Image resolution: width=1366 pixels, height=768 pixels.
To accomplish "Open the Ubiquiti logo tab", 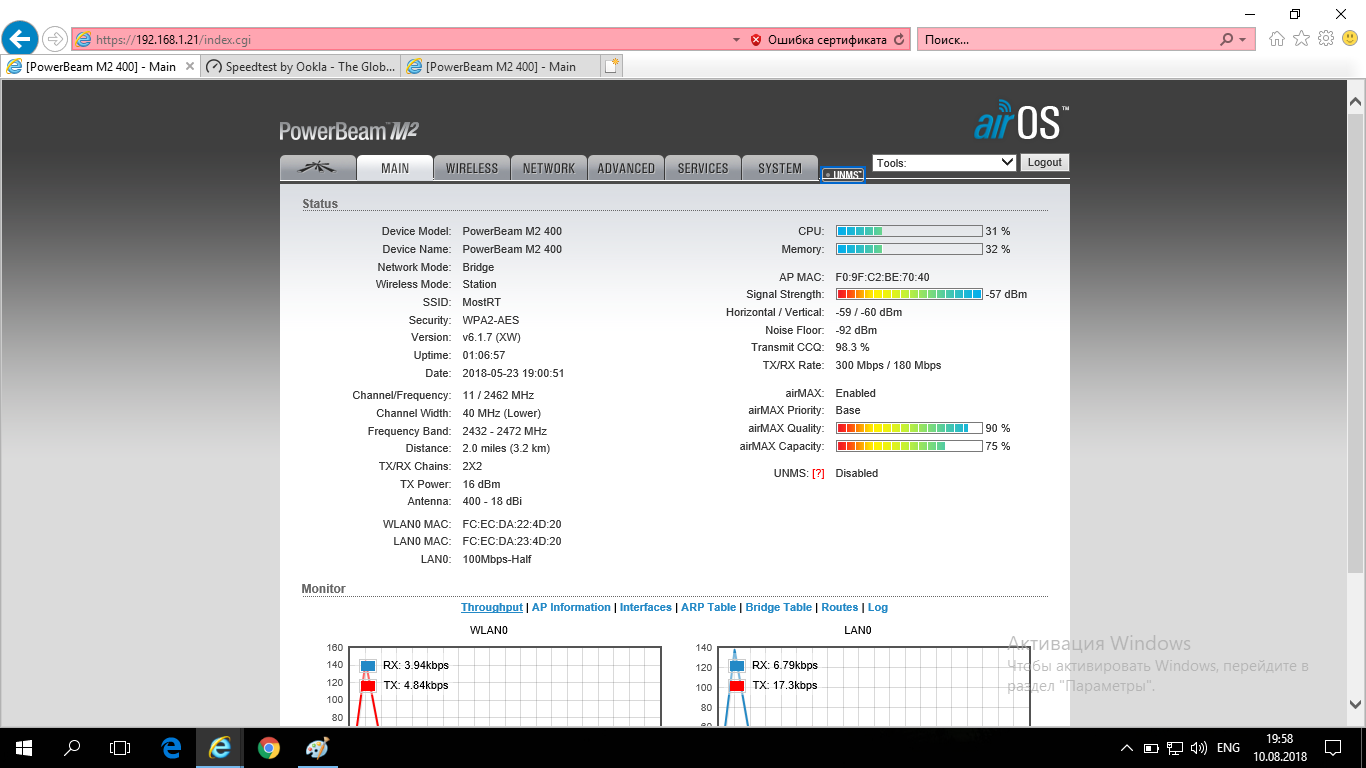I will pyautogui.click(x=318, y=168).
